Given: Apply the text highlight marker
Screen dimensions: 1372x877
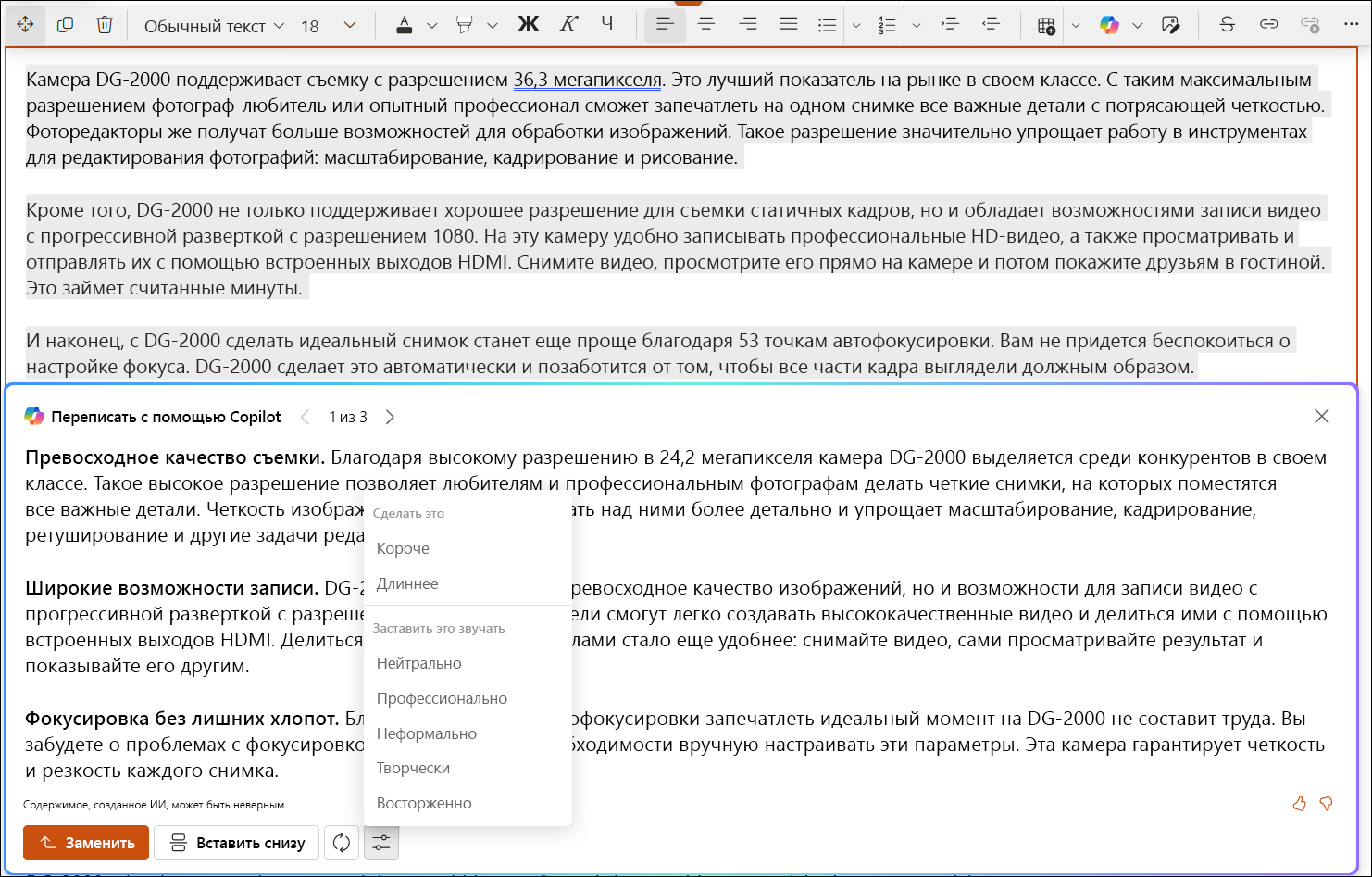Looking at the screenshot, I should click(x=465, y=25).
